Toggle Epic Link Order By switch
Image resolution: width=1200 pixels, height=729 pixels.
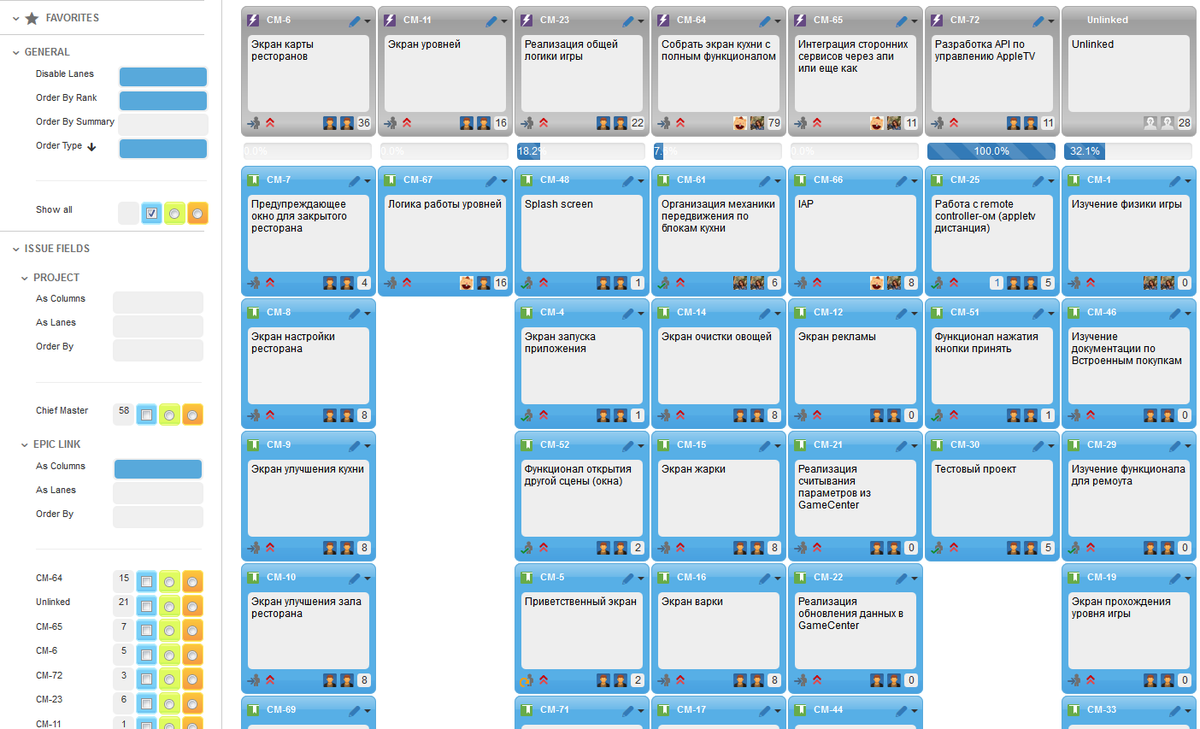coord(158,517)
